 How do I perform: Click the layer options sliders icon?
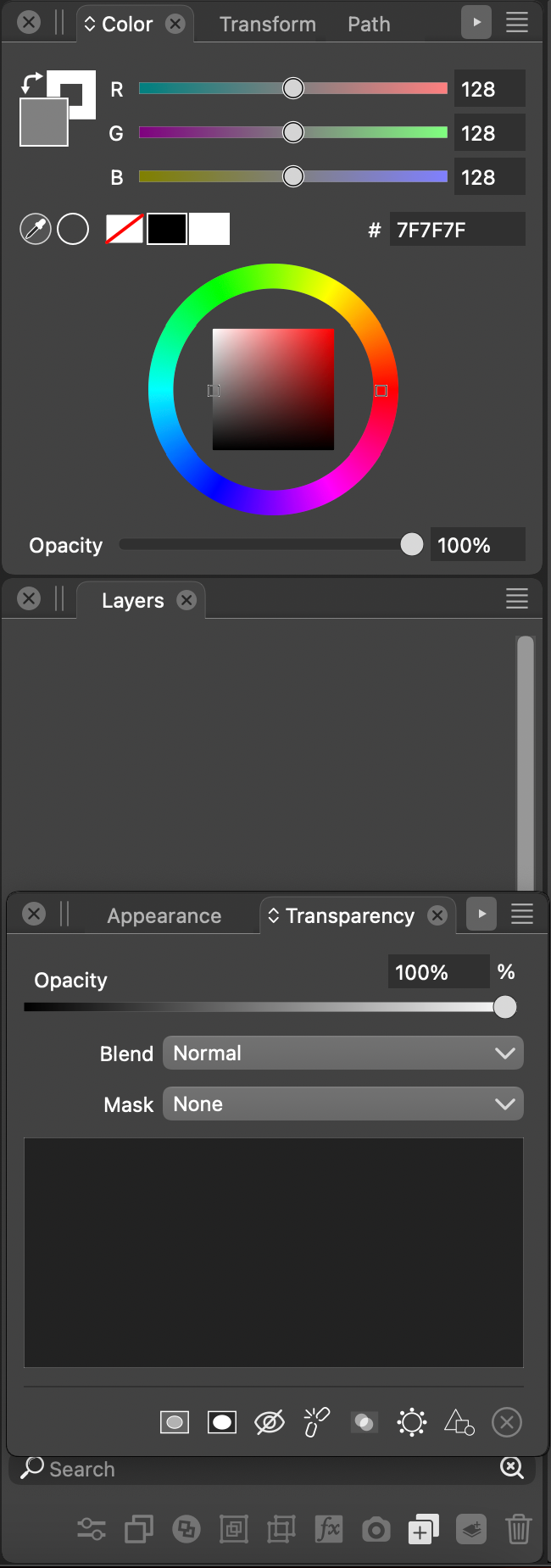(x=92, y=1529)
